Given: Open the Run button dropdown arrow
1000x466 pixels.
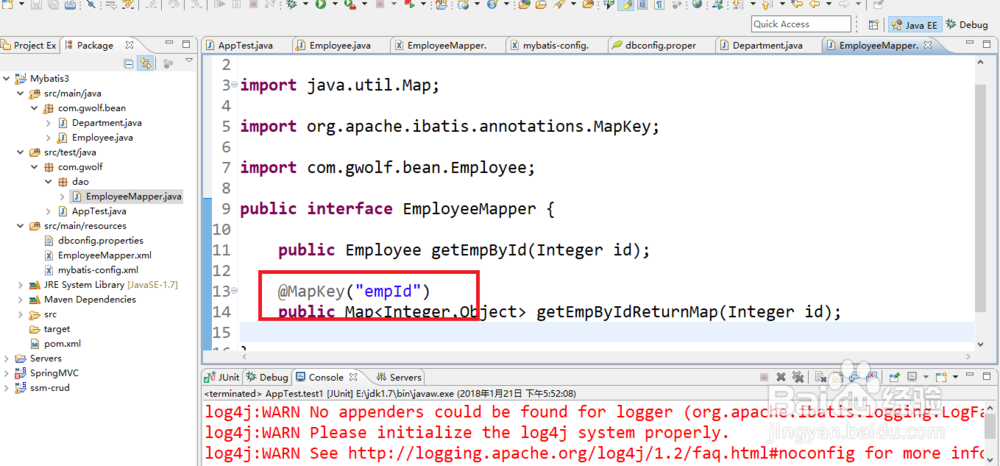Looking at the screenshot, I should (335, 4).
